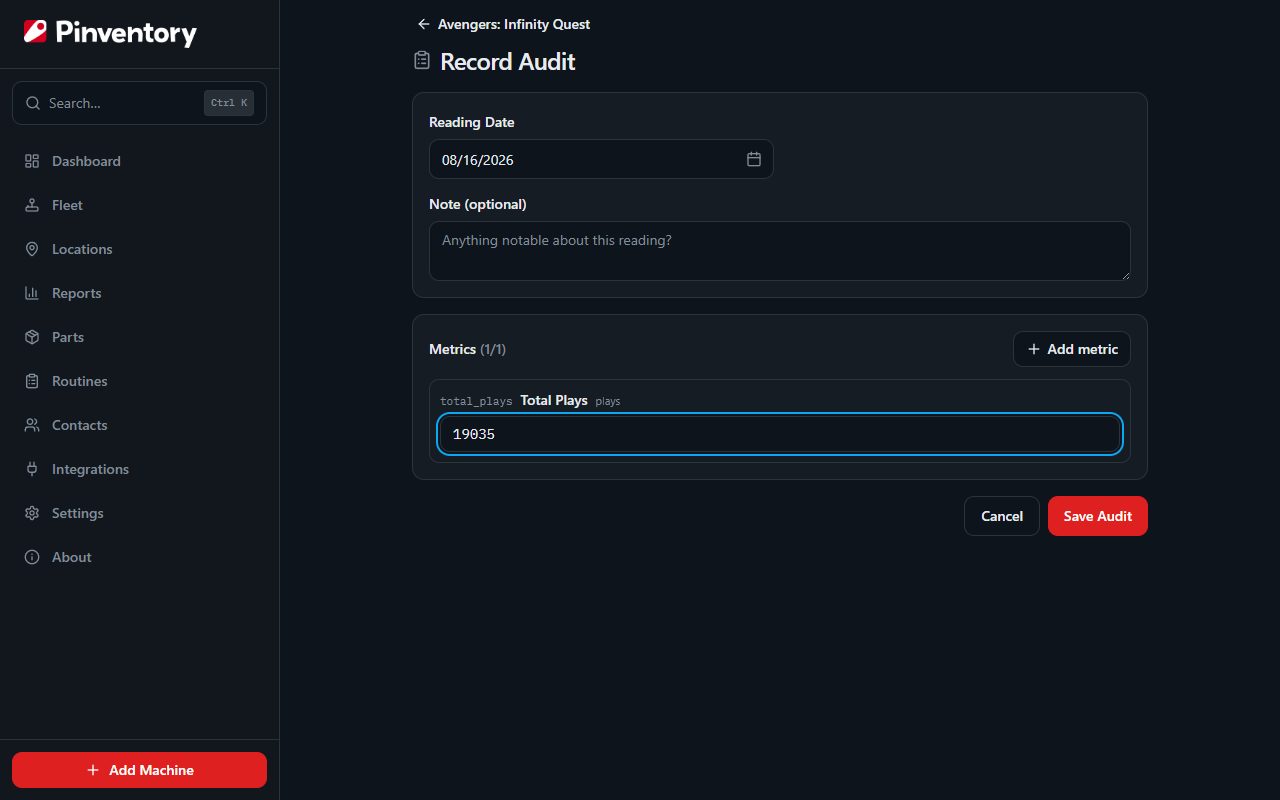The height and width of the screenshot is (800, 1280).
Task: Click the Pinventory logo icon
Action: pos(35,32)
